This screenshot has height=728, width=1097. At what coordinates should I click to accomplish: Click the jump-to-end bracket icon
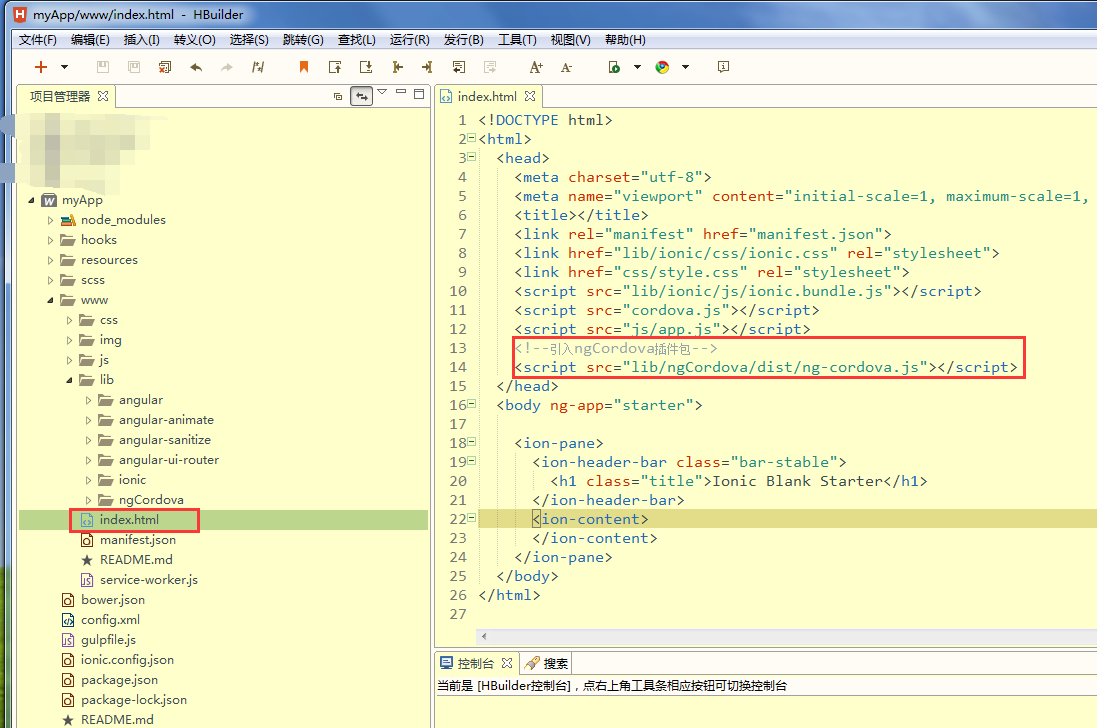coord(427,67)
